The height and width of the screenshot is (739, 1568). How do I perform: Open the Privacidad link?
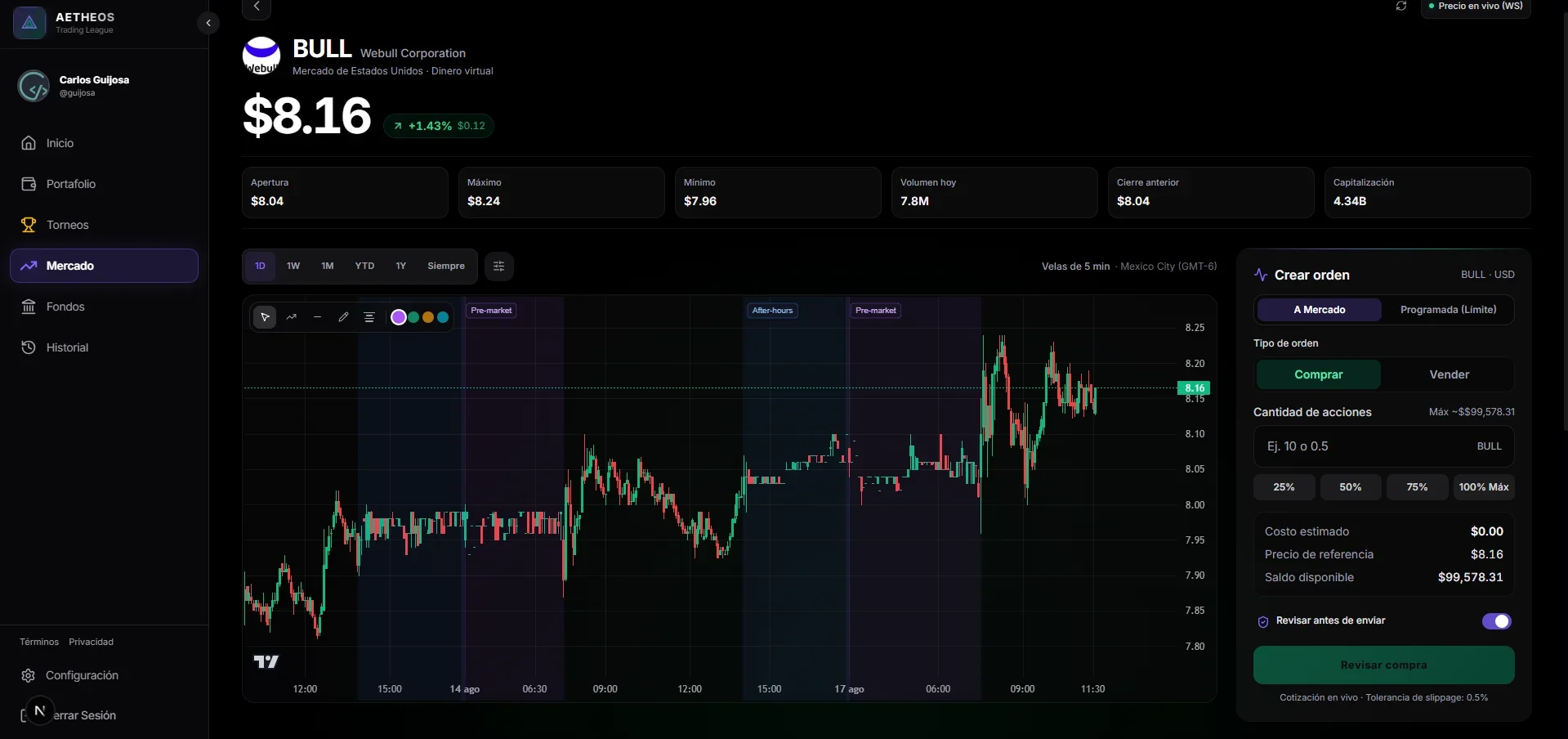tap(92, 642)
